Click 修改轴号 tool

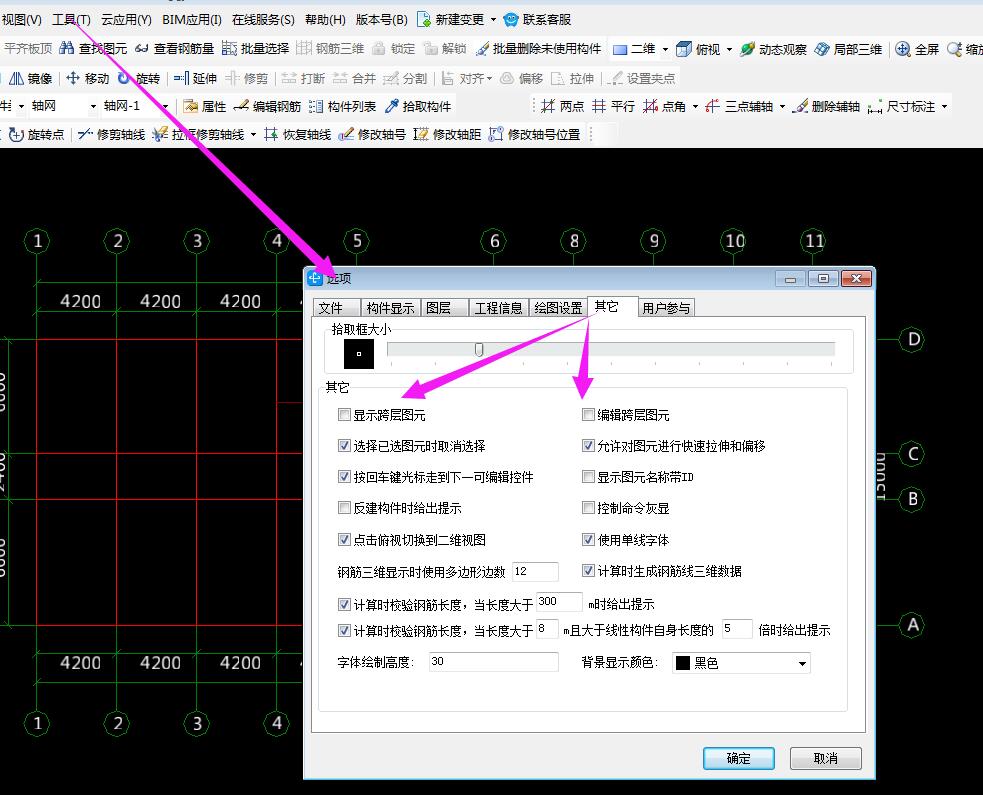(372, 134)
